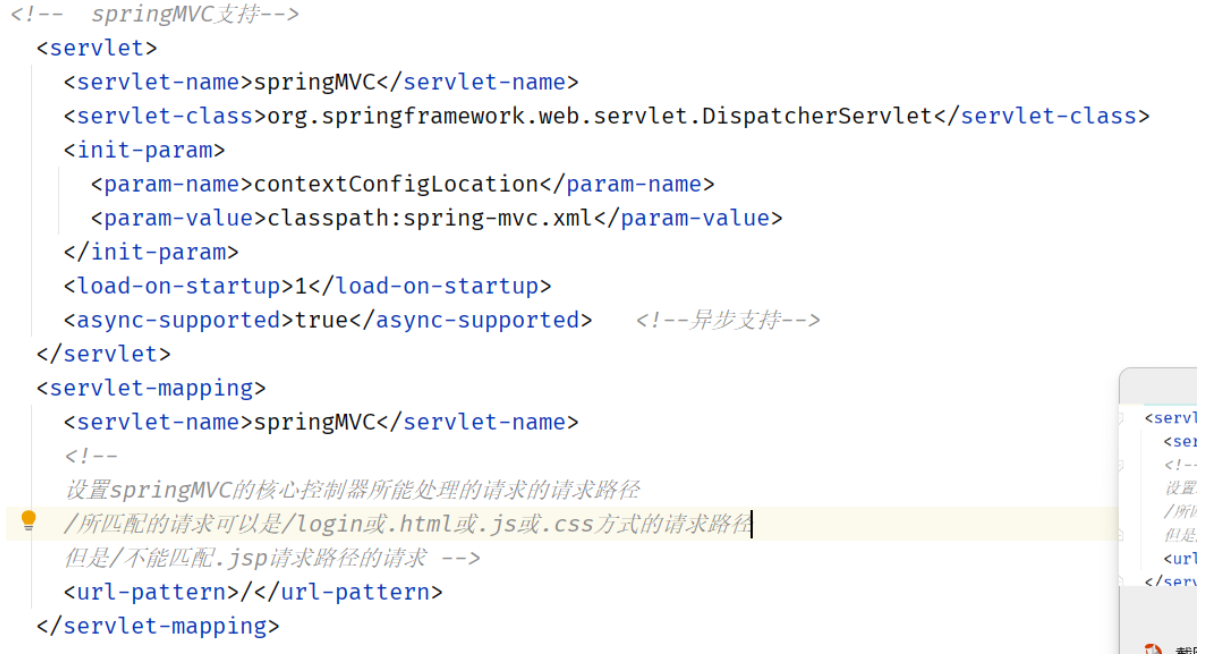
Task: Click the 异步支持 comment
Action: pyautogui.click(x=727, y=320)
